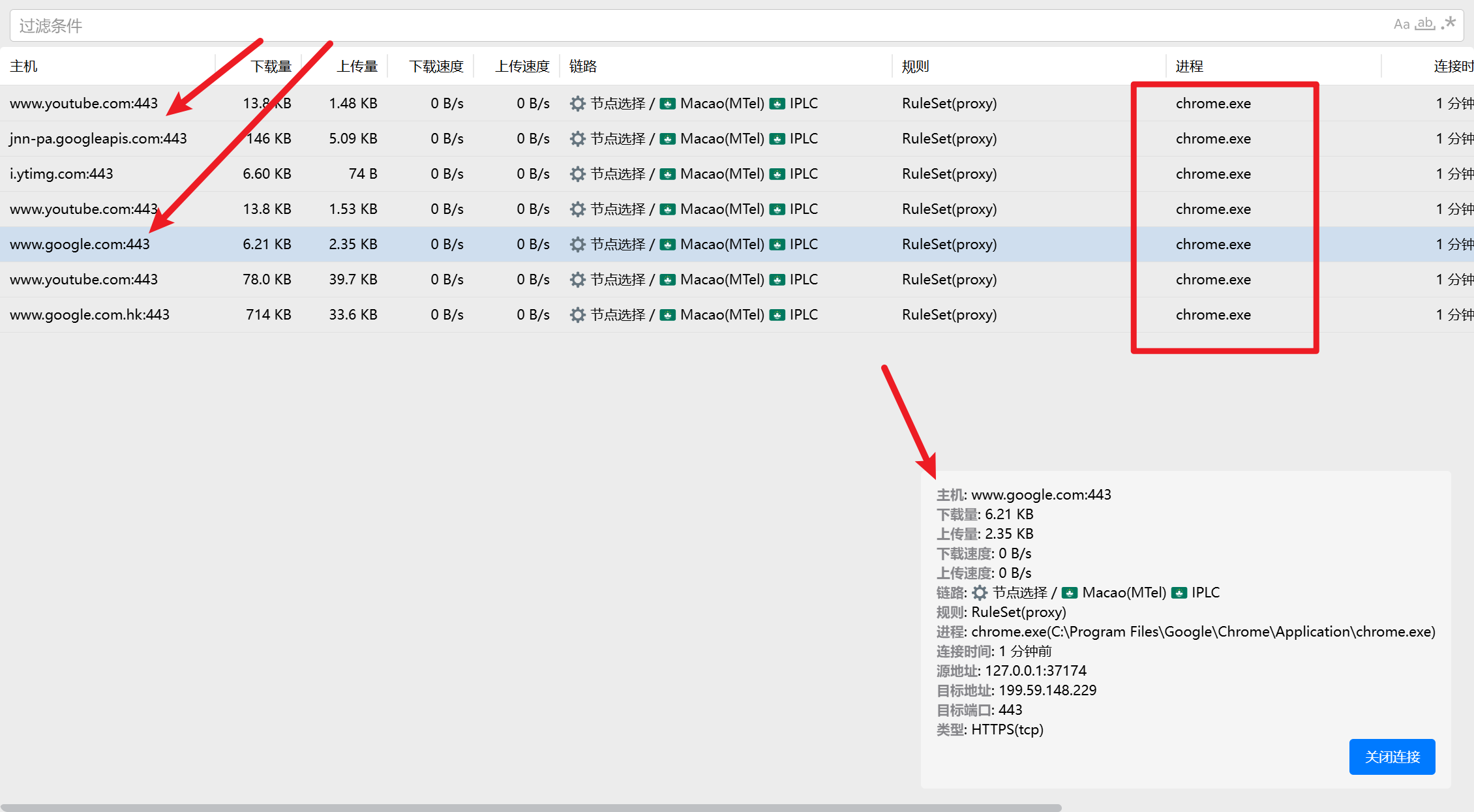This screenshot has width=1474, height=812.
Task: Click IPLC flag icon in www.google.com:443 row
Action: [x=777, y=245]
